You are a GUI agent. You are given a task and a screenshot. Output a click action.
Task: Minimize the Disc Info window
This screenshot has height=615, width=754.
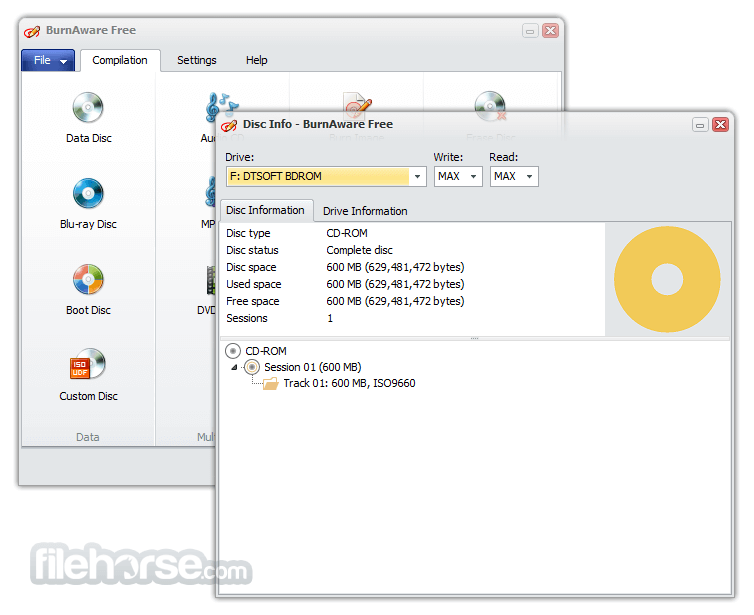point(700,125)
